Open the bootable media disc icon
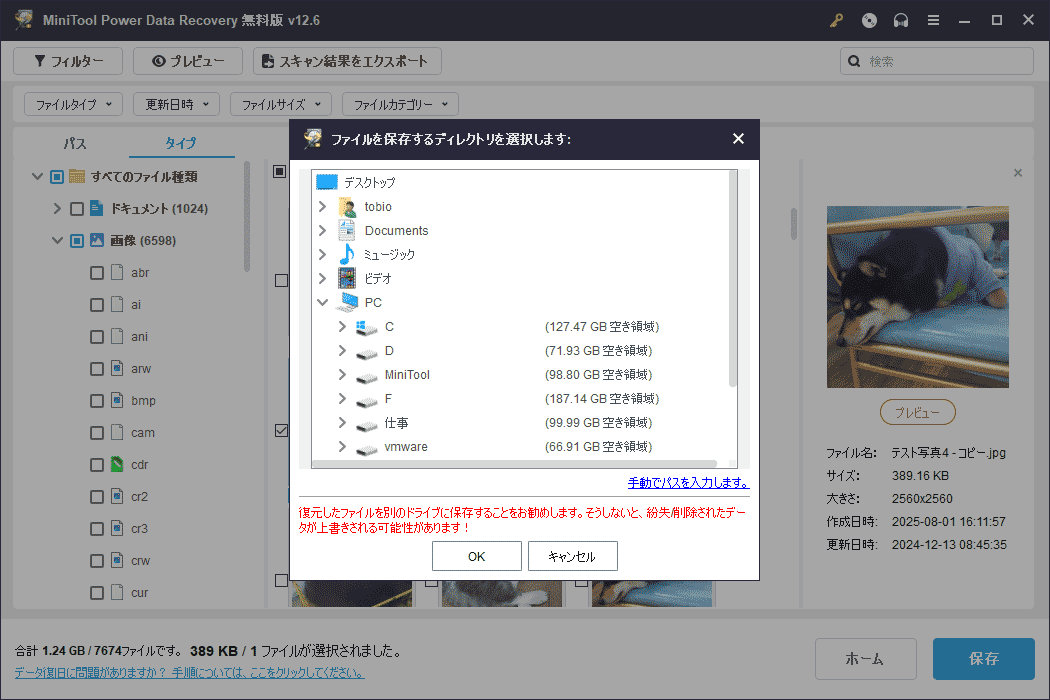1050x700 pixels. (x=868, y=19)
